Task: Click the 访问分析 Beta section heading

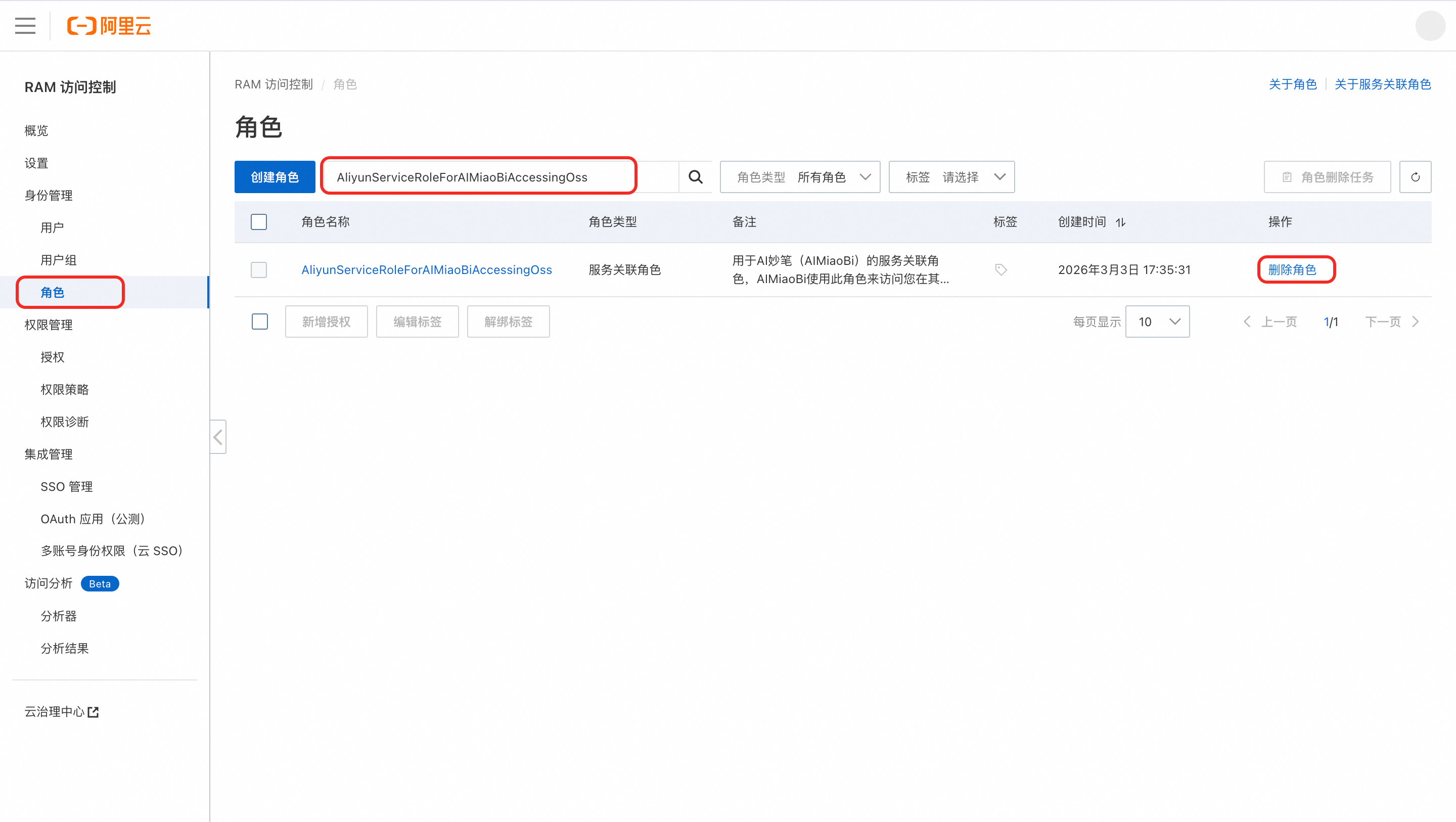Action: [72, 583]
